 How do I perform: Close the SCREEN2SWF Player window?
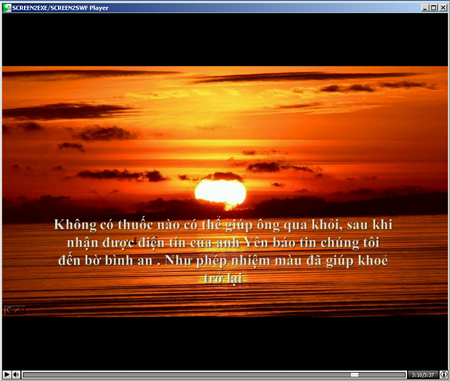coord(443,8)
